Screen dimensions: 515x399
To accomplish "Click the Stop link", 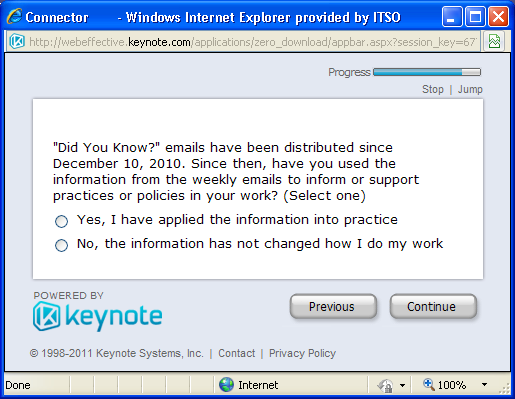I will pos(433,89).
